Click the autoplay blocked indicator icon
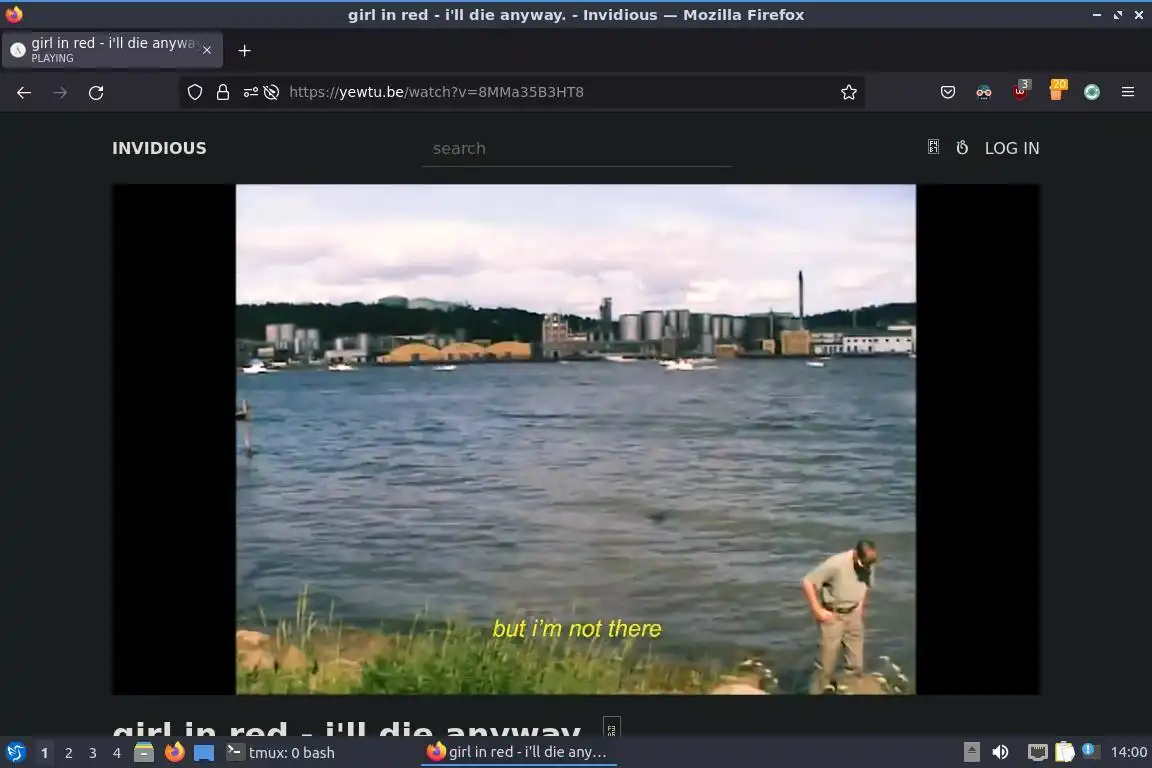The height and width of the screenshot is (768, 1152). [271, 92]
